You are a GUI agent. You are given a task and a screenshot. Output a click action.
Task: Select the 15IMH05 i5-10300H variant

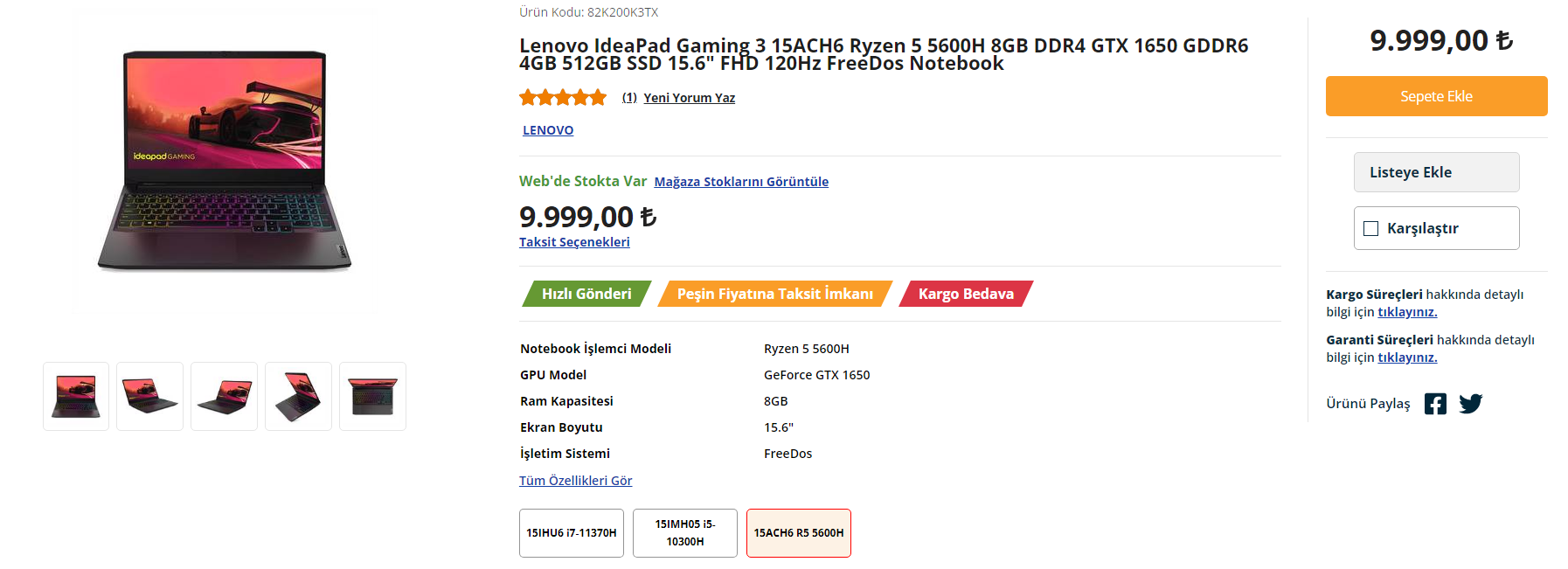coord(685,532)
